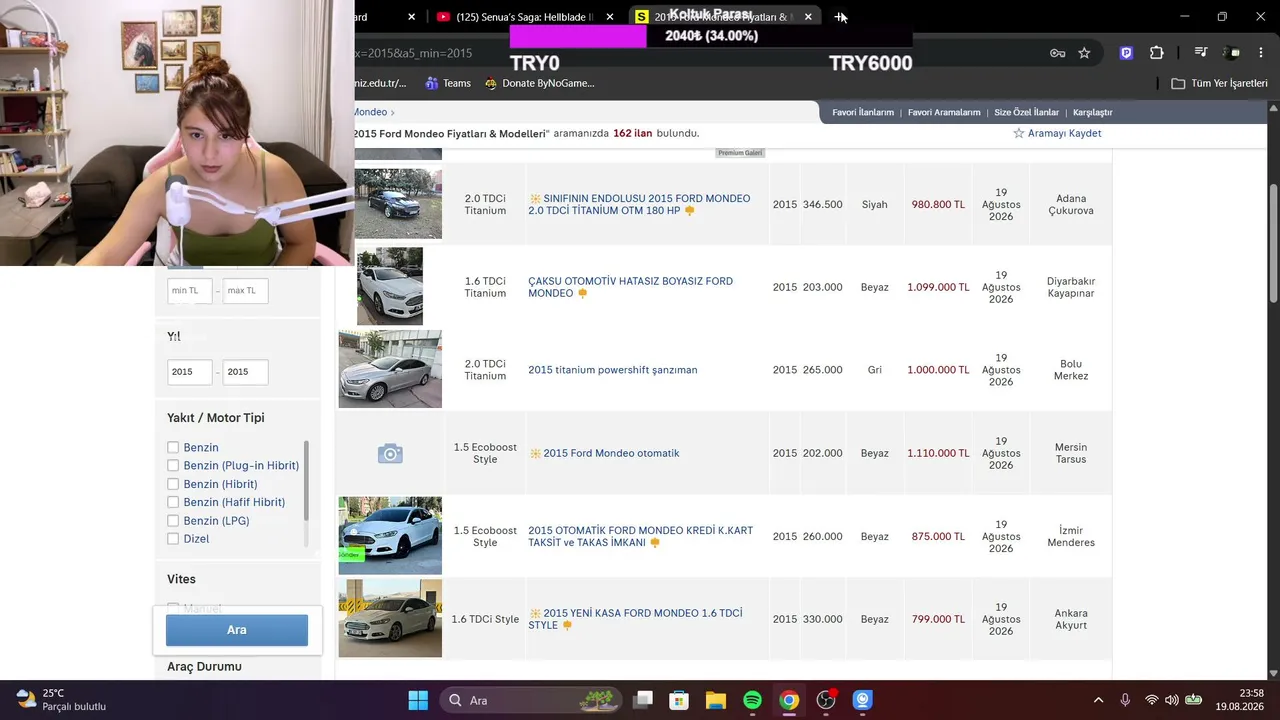The width and height of the screenshot is (1280, 720).
Task: Check the Benzin fuel type checkbox
Action: [173, 448]
